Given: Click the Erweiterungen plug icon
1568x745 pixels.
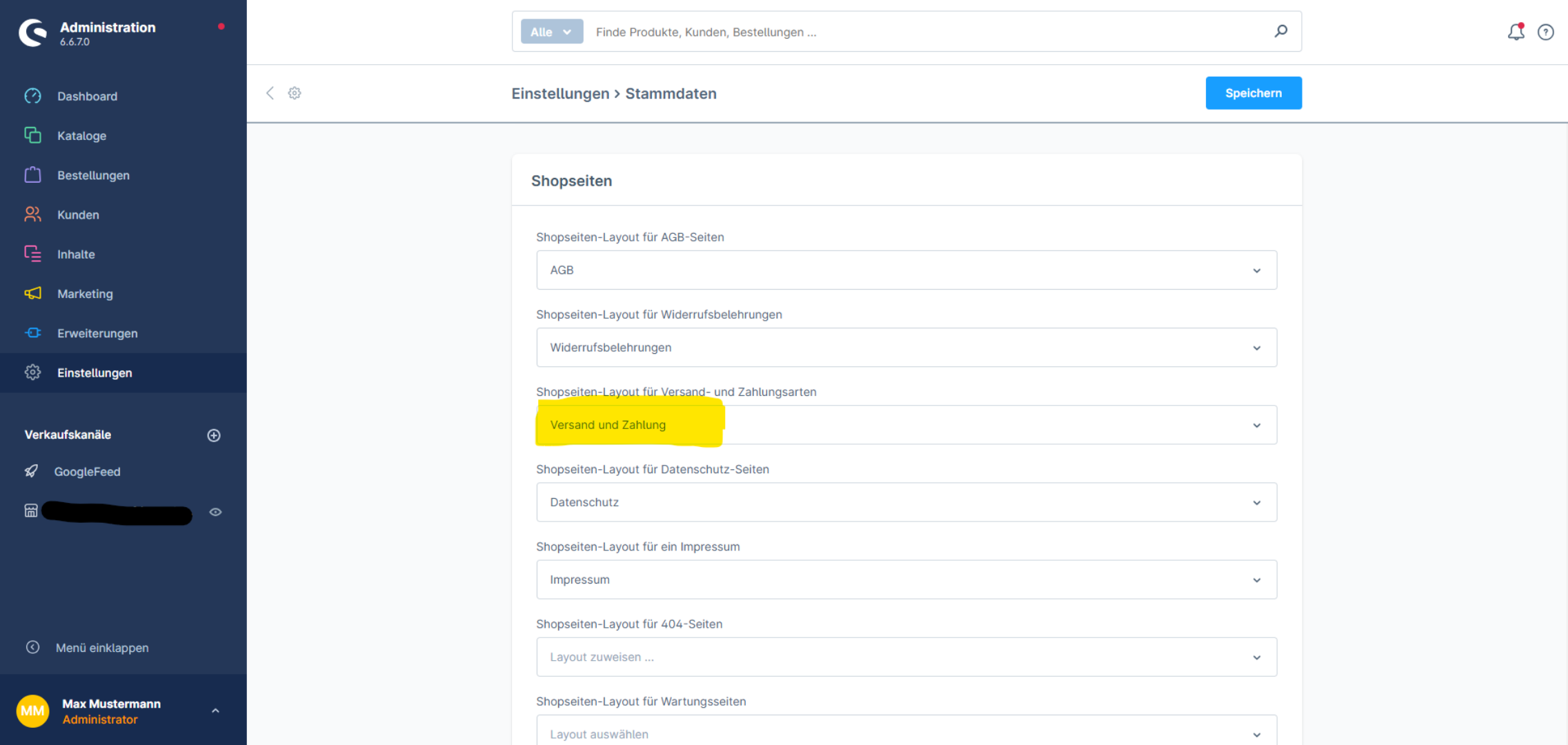Looking at the screenshot, I should click(x=32, y=333).
